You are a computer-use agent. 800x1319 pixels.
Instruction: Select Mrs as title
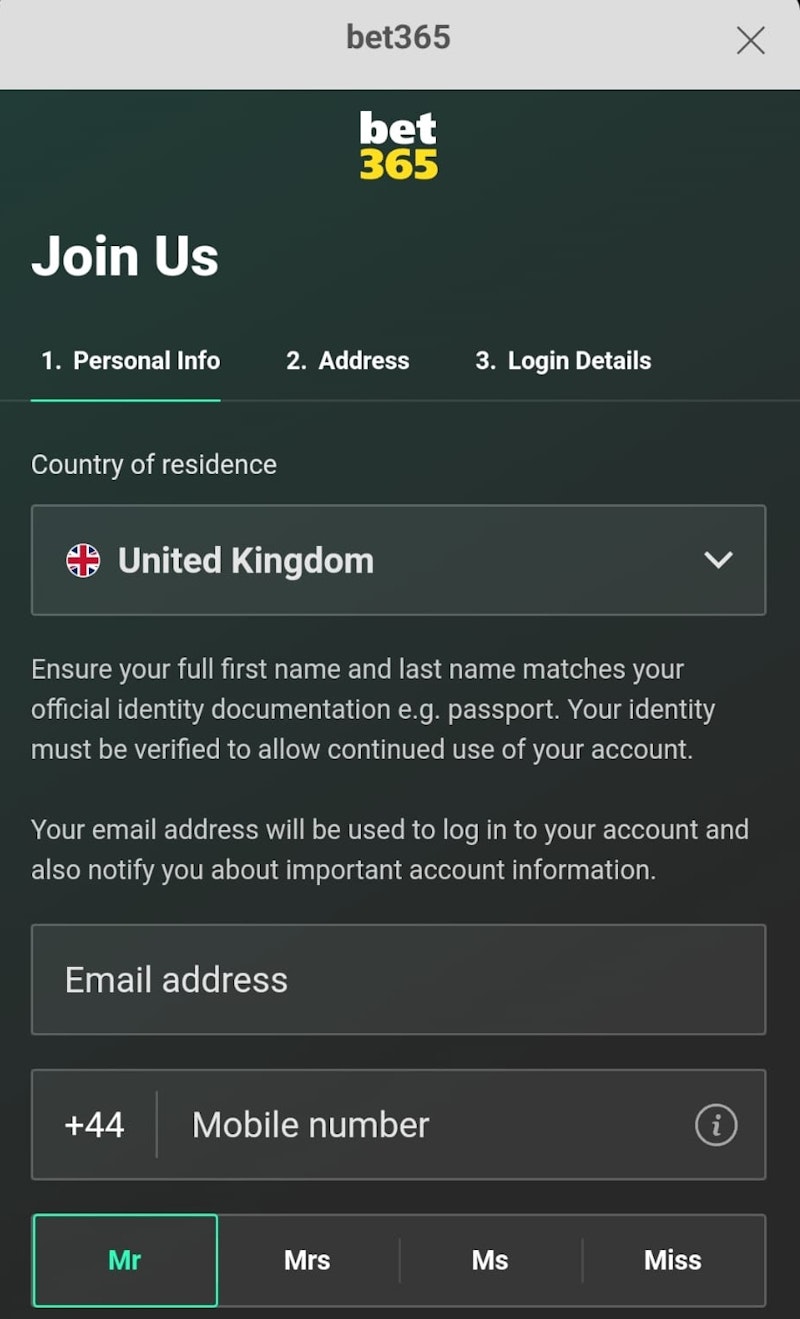tap(307, 1260)
